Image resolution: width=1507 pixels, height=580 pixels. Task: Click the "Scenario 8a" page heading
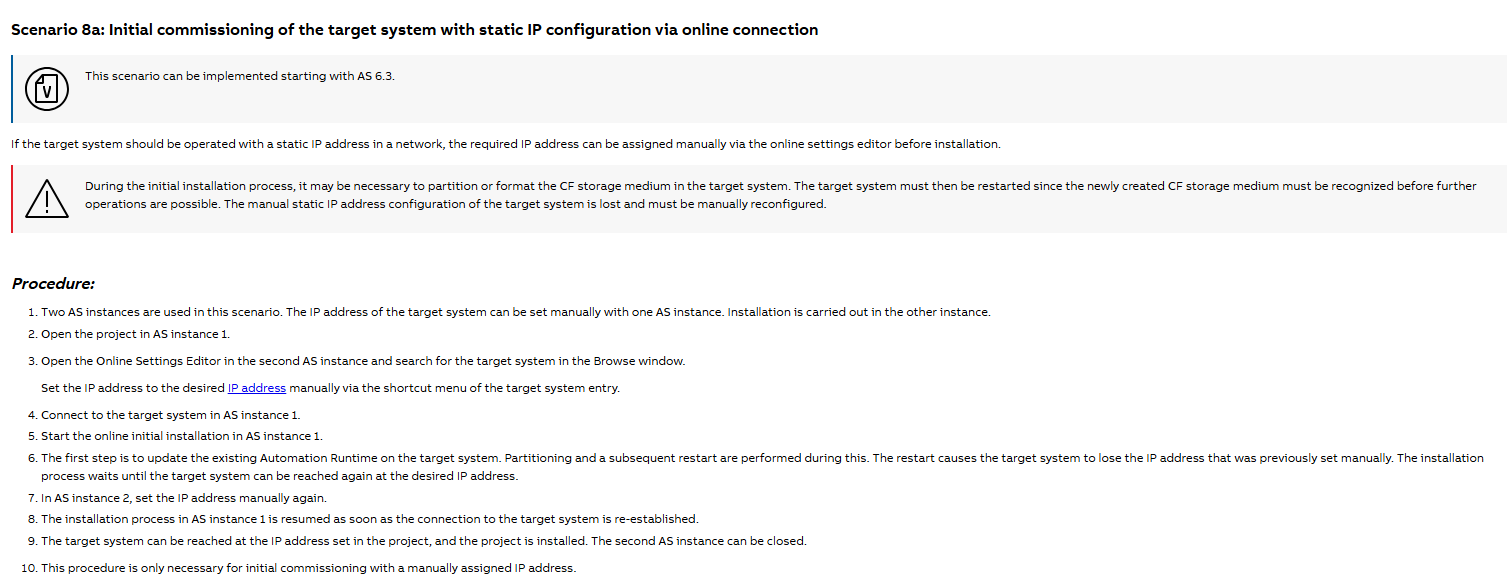(414, 30)
